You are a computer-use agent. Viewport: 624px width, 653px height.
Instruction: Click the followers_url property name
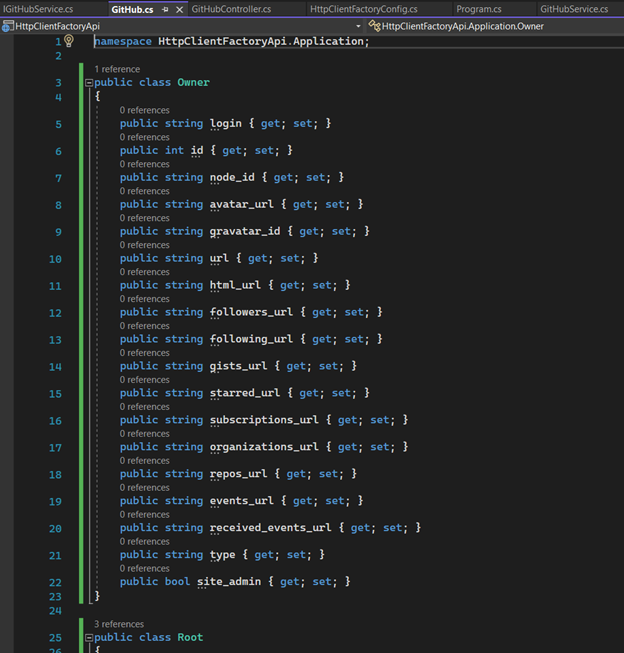[x=251, y=312]
